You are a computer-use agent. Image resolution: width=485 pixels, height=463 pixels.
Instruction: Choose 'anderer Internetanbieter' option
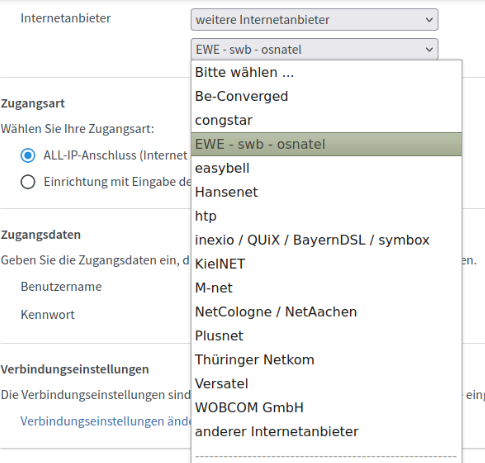click(327, 432)
